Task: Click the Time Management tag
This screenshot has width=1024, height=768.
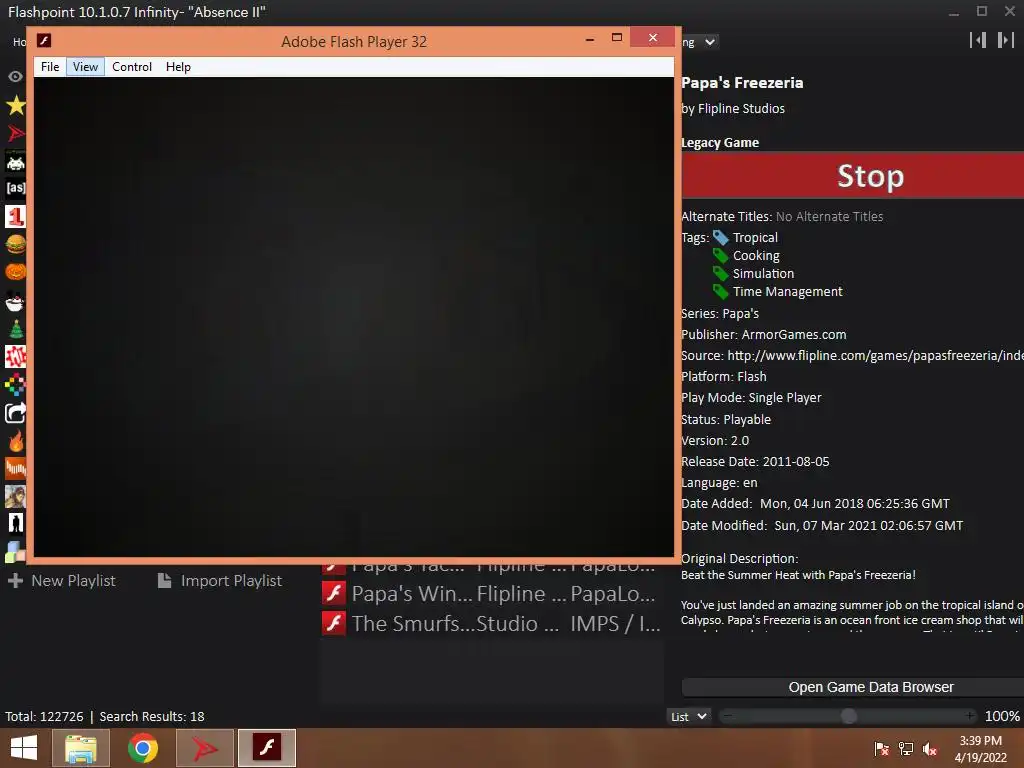Action: point(787,291)
